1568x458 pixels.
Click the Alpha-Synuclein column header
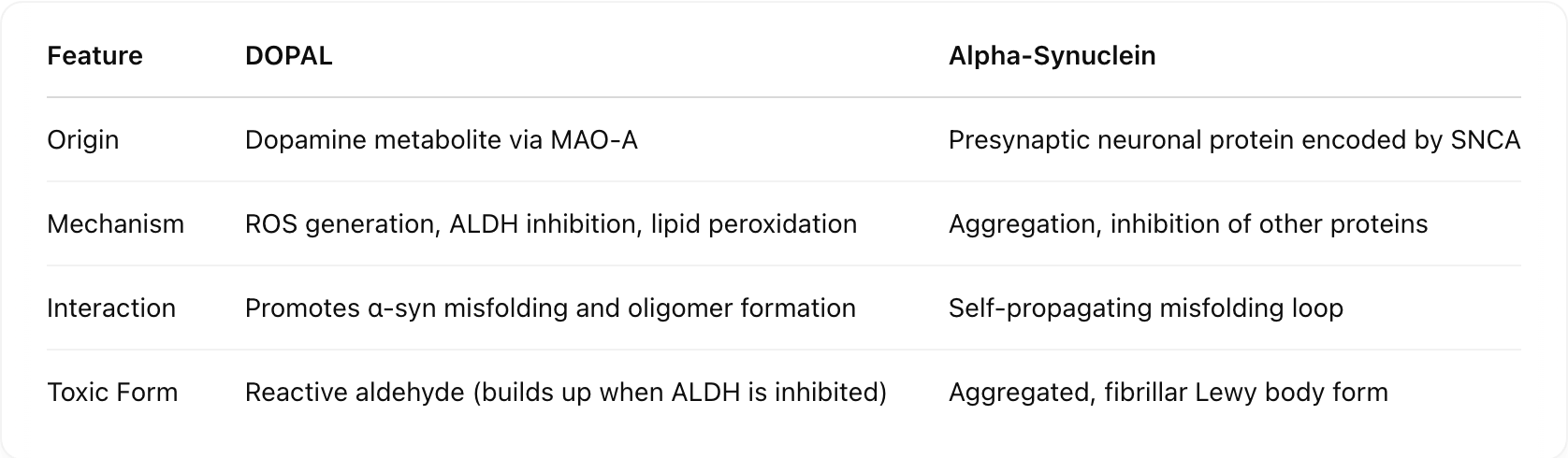pos(1052,56)
